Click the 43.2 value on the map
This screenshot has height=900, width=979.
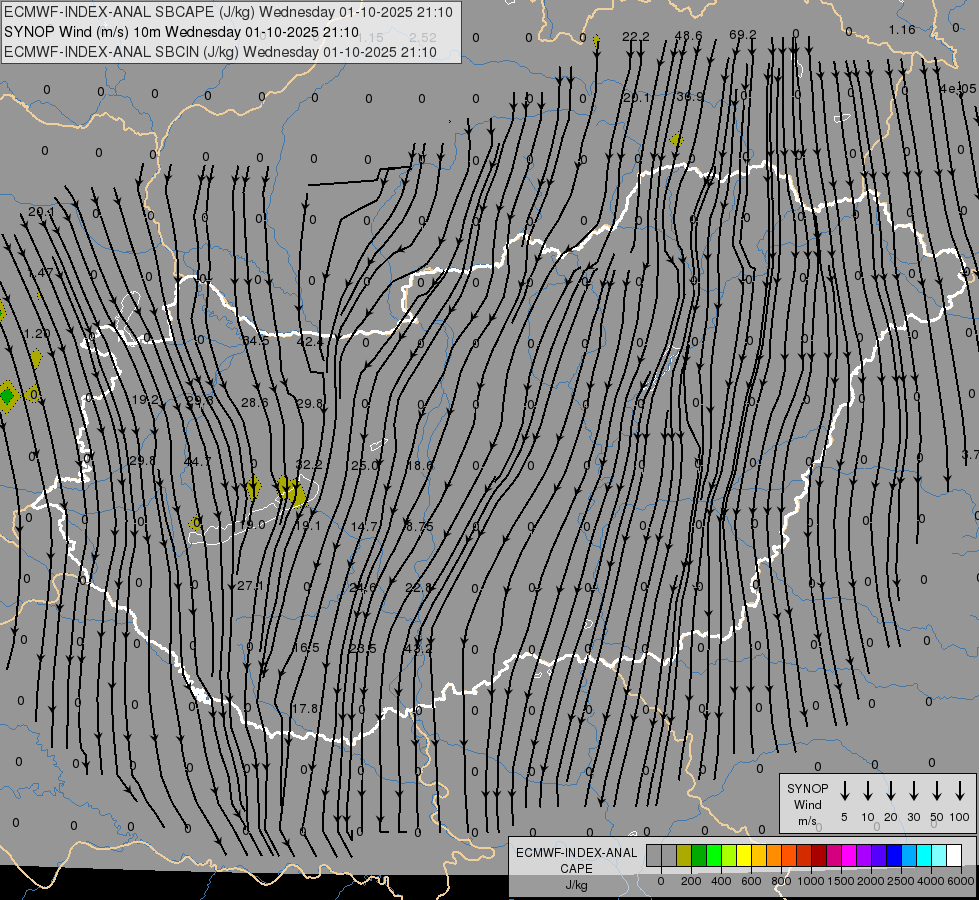pyautogui.click(x=418, y=649)
